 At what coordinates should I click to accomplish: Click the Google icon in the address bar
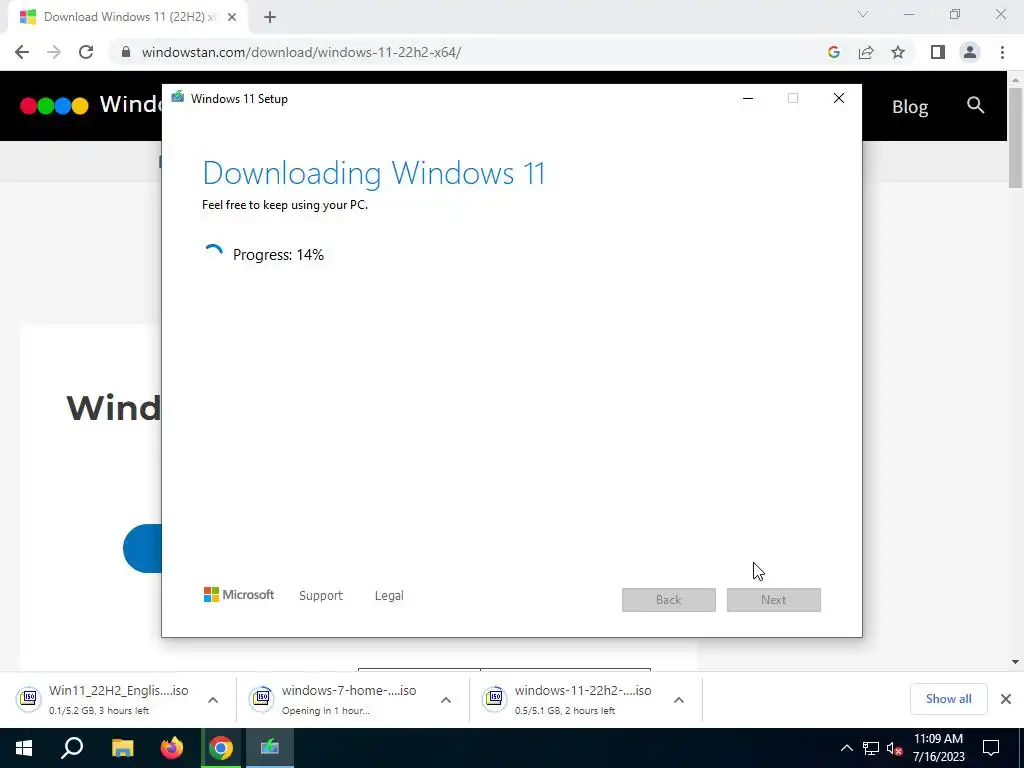(x=833, y=52)
